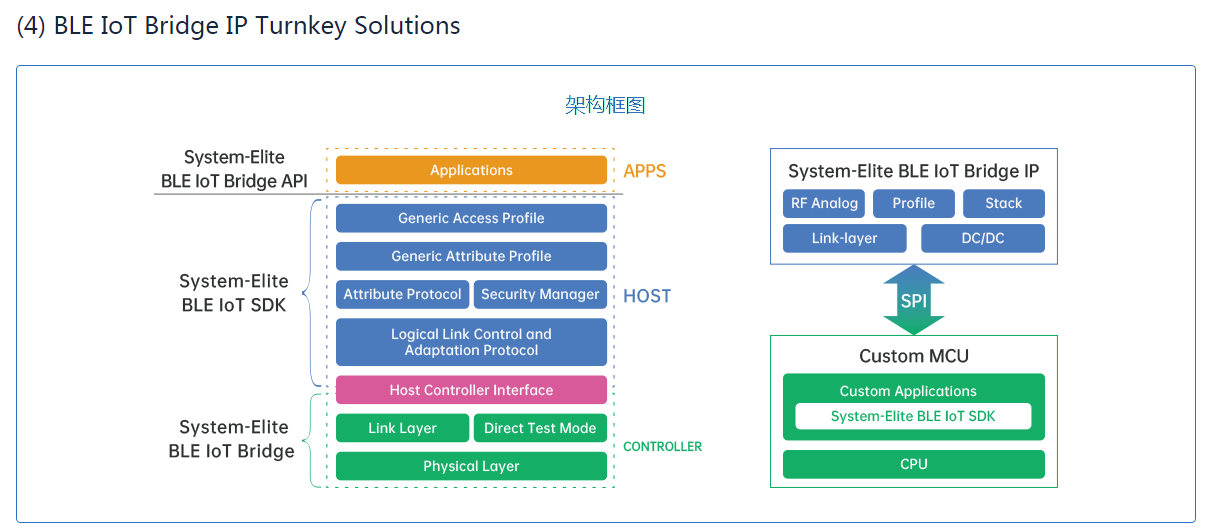The height and width of the screenshot is (531, 1213).
Task: Click the Direct Test Mode block
Action: (x=540, y=428)
